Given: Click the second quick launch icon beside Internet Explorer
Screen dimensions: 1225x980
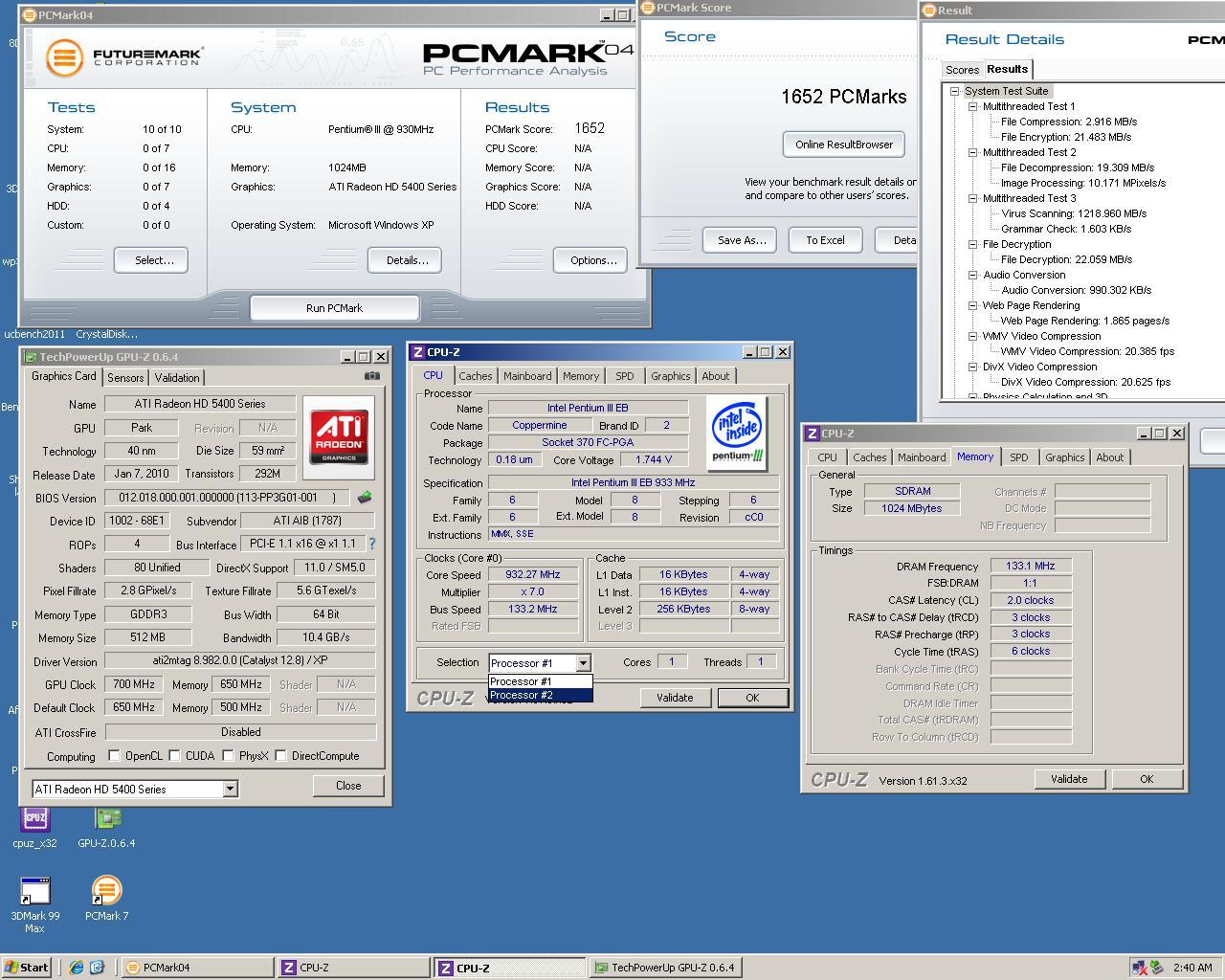Looking at the screenshot, I should pos(97,968).
